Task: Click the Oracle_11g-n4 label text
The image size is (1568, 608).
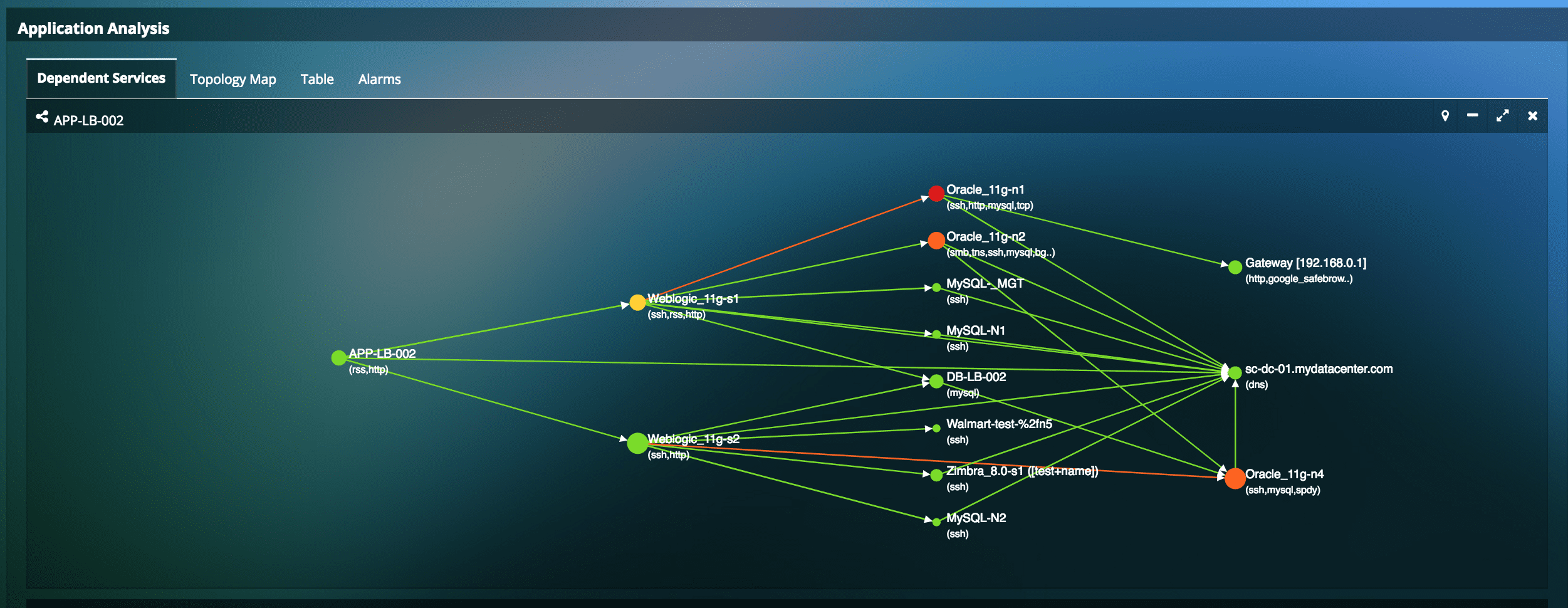Action: click(x=1284, y=474)
